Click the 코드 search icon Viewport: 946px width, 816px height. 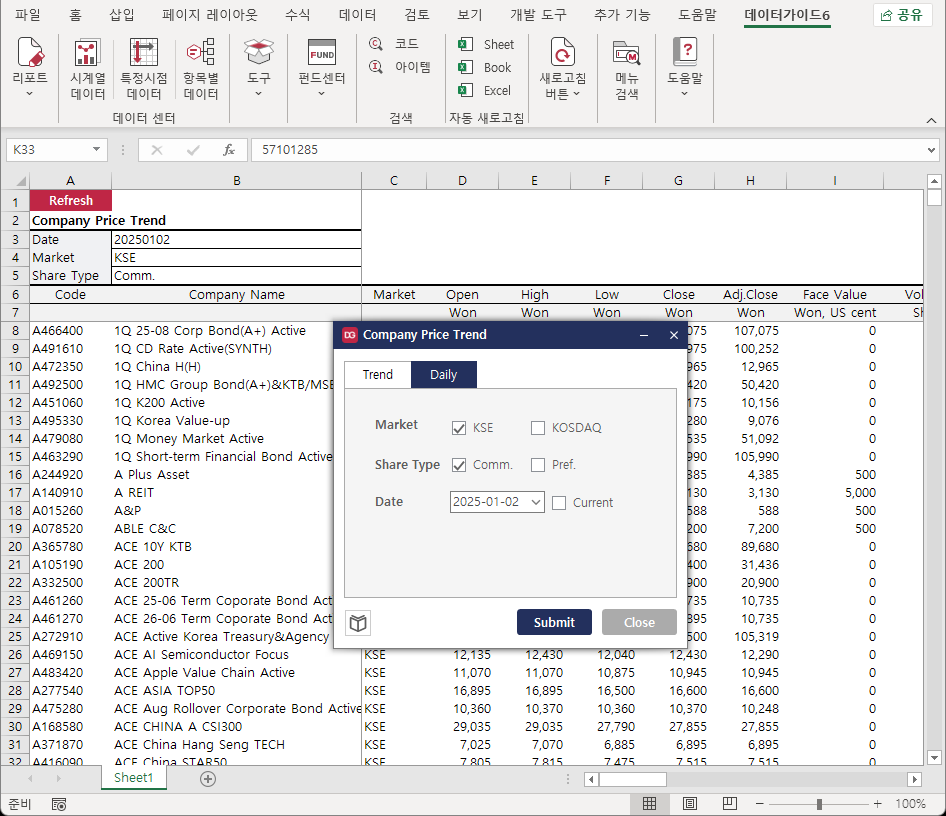pos(377,44)
